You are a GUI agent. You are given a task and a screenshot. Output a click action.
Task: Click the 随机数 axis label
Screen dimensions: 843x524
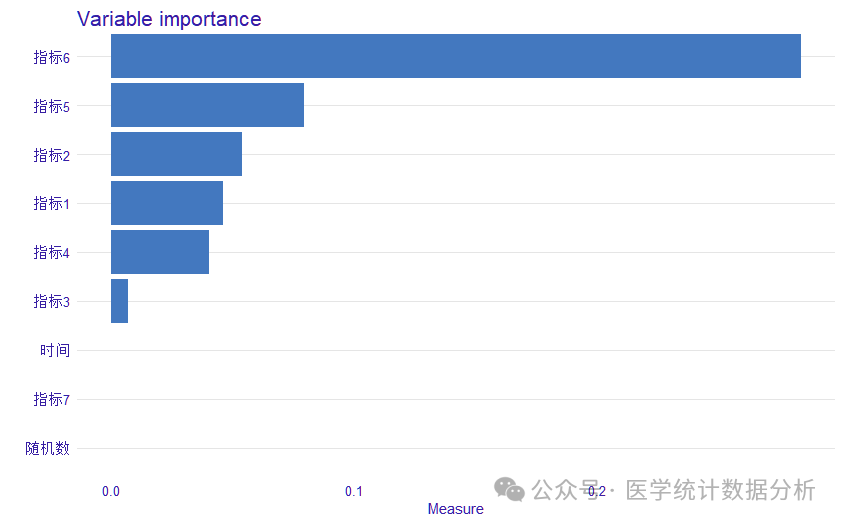(x=48, y=448)
